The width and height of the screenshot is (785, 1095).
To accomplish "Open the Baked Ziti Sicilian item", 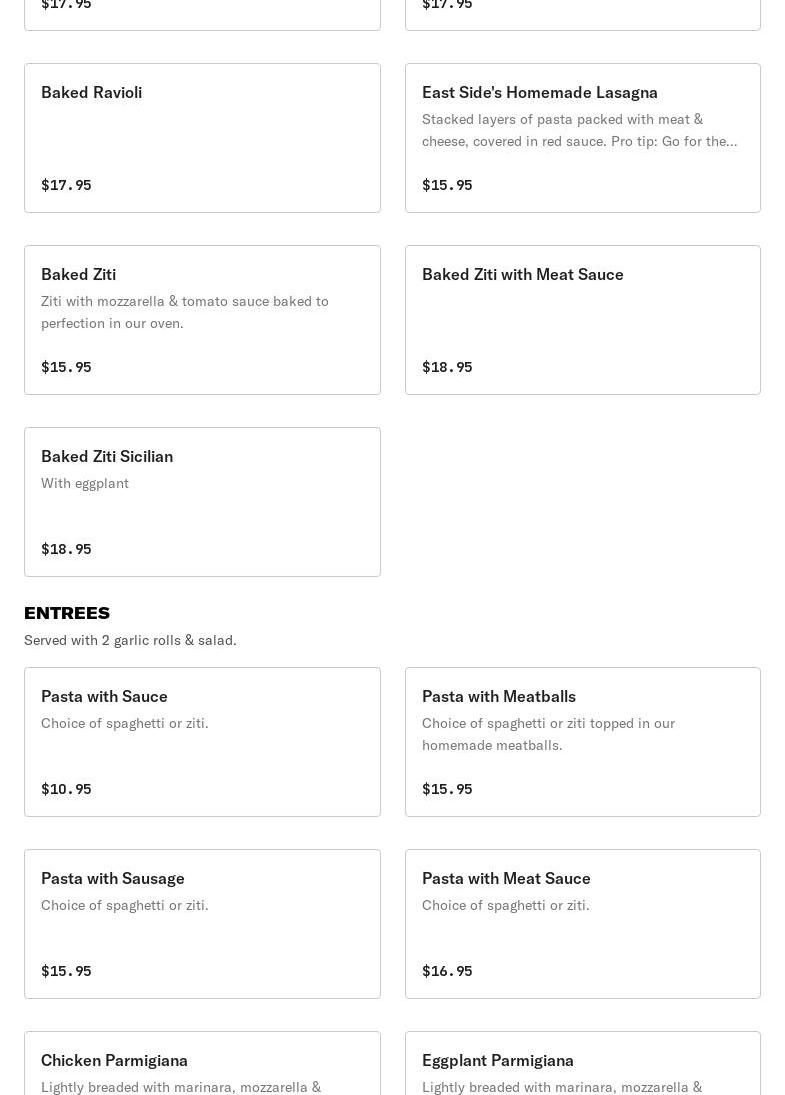I will tap(202, 502).
